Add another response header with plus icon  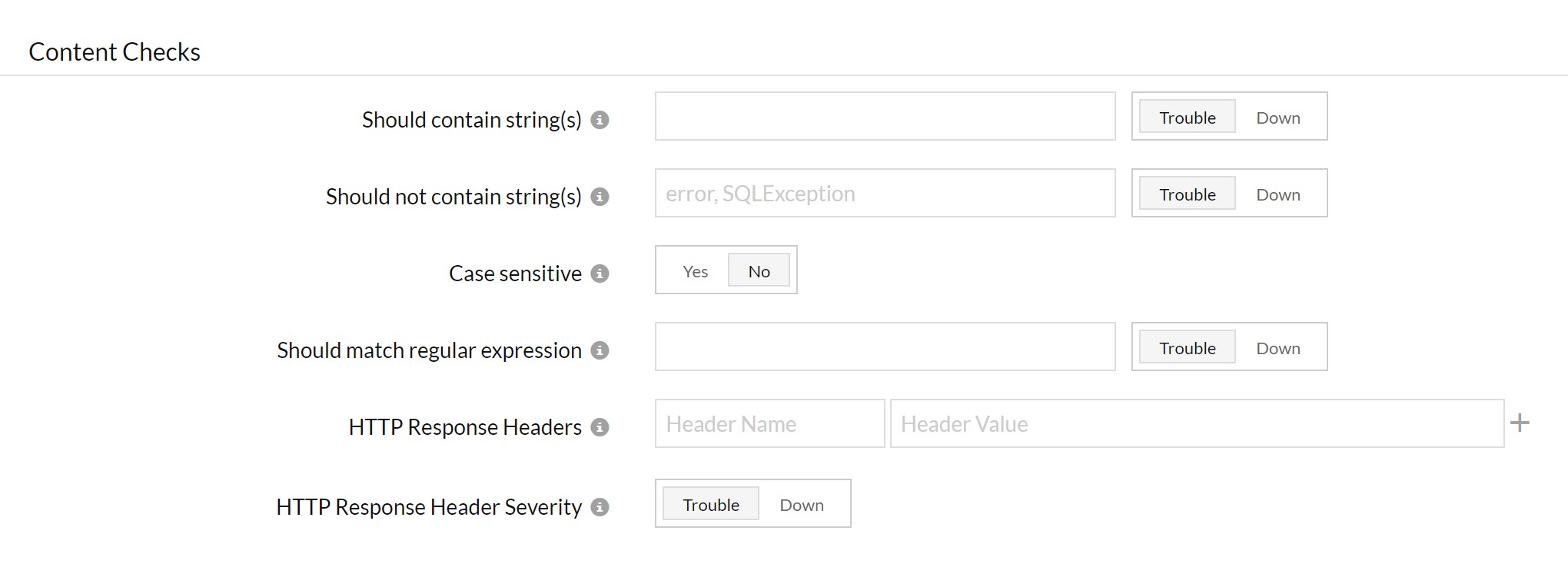1520,423
